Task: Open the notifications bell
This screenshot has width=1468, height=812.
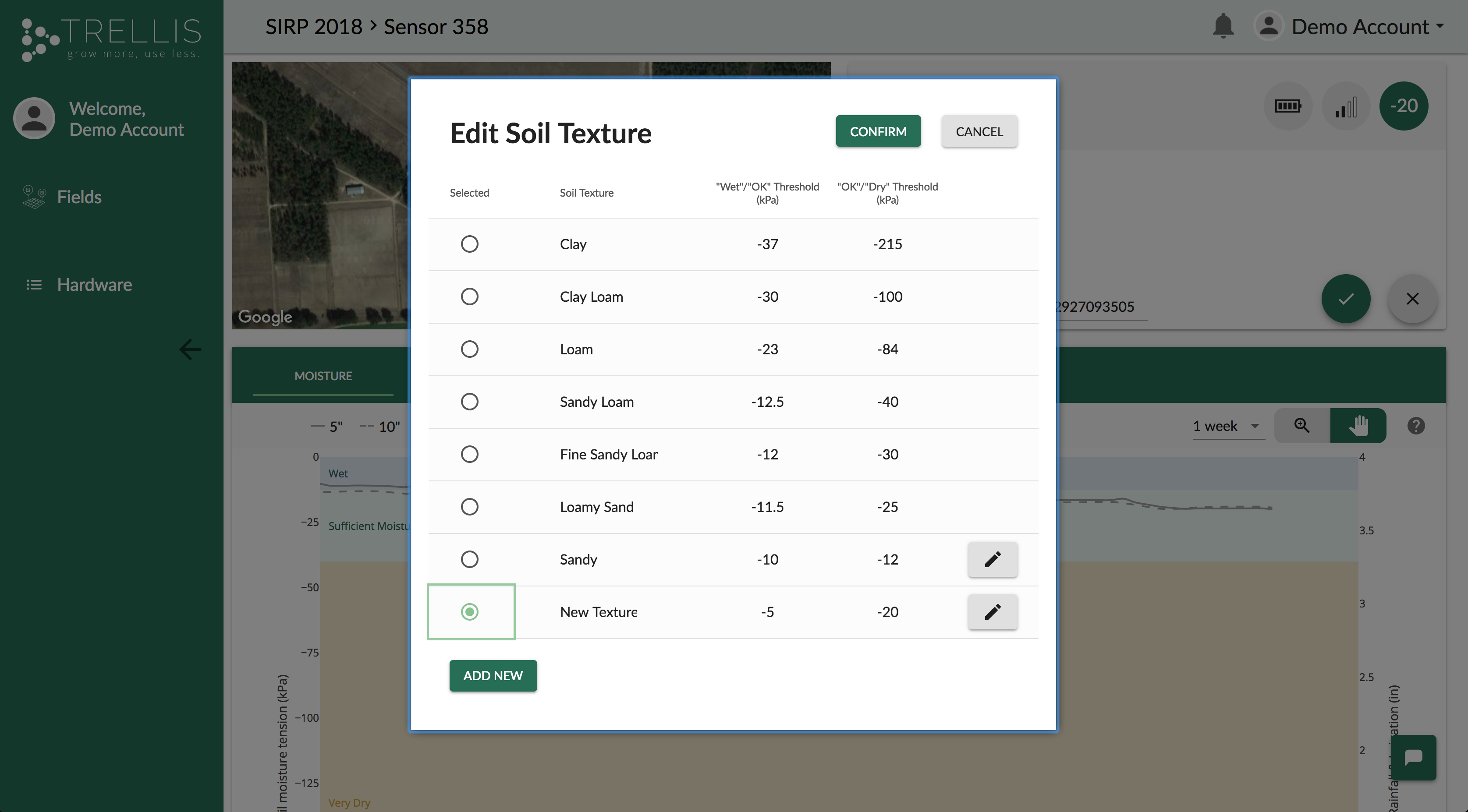Action: click(1223, 26)
